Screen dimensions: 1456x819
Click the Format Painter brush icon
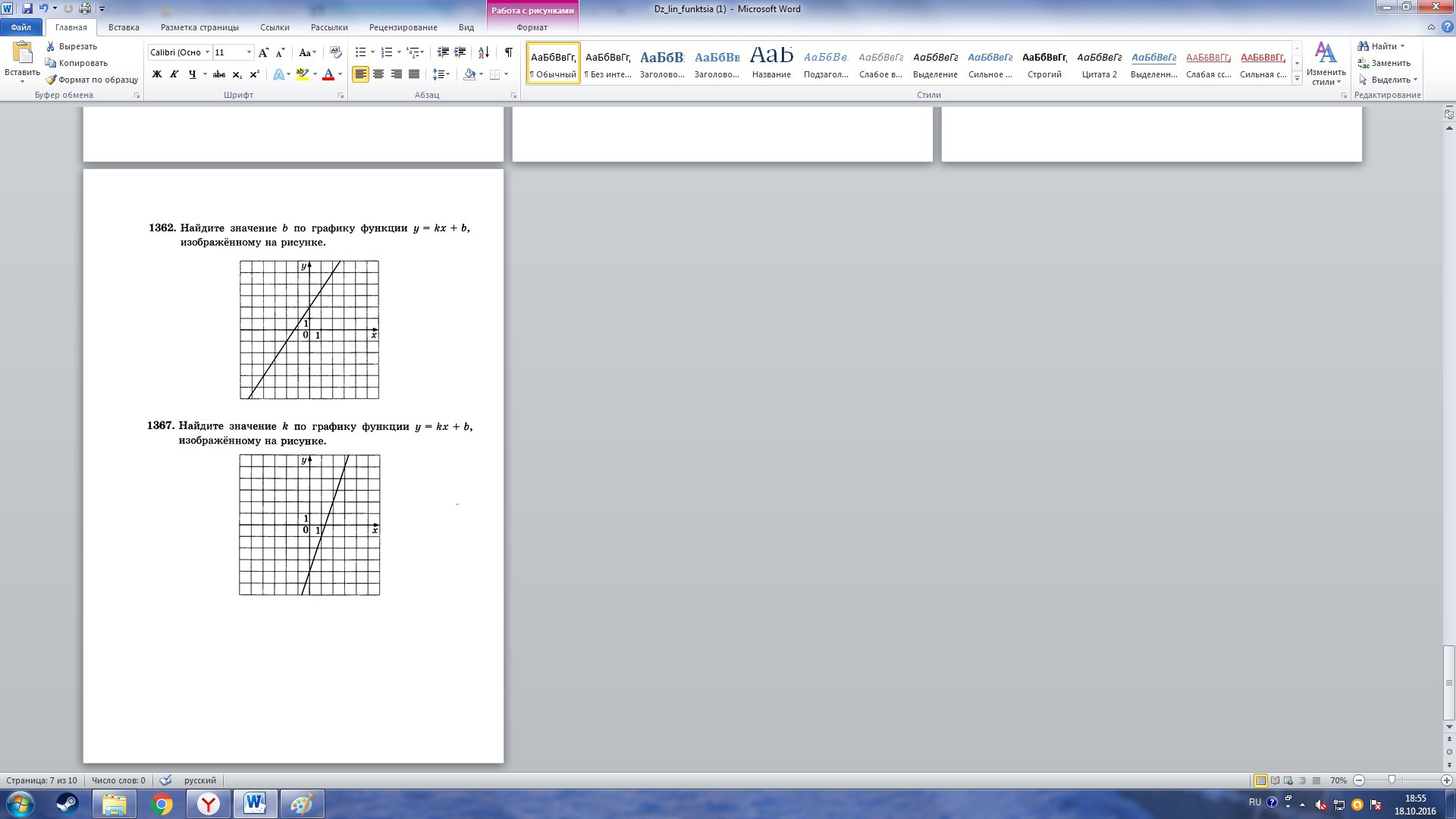[51, 80]
